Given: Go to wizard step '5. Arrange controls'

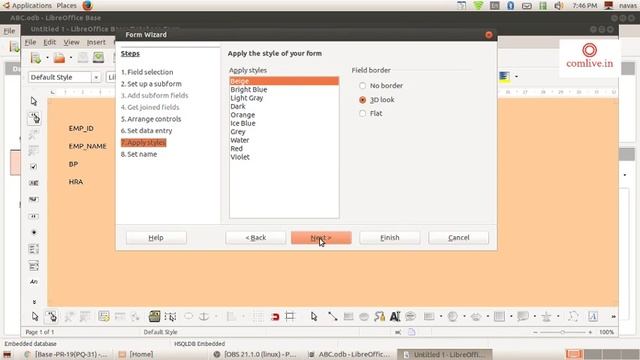Looking at the screenshot, I should pos(151,119).
